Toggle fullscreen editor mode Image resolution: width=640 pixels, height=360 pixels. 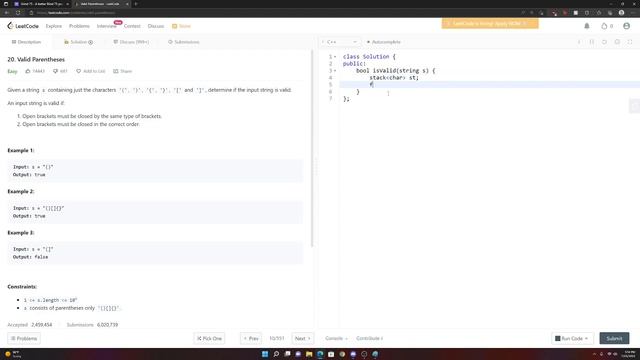click(630, 42)
